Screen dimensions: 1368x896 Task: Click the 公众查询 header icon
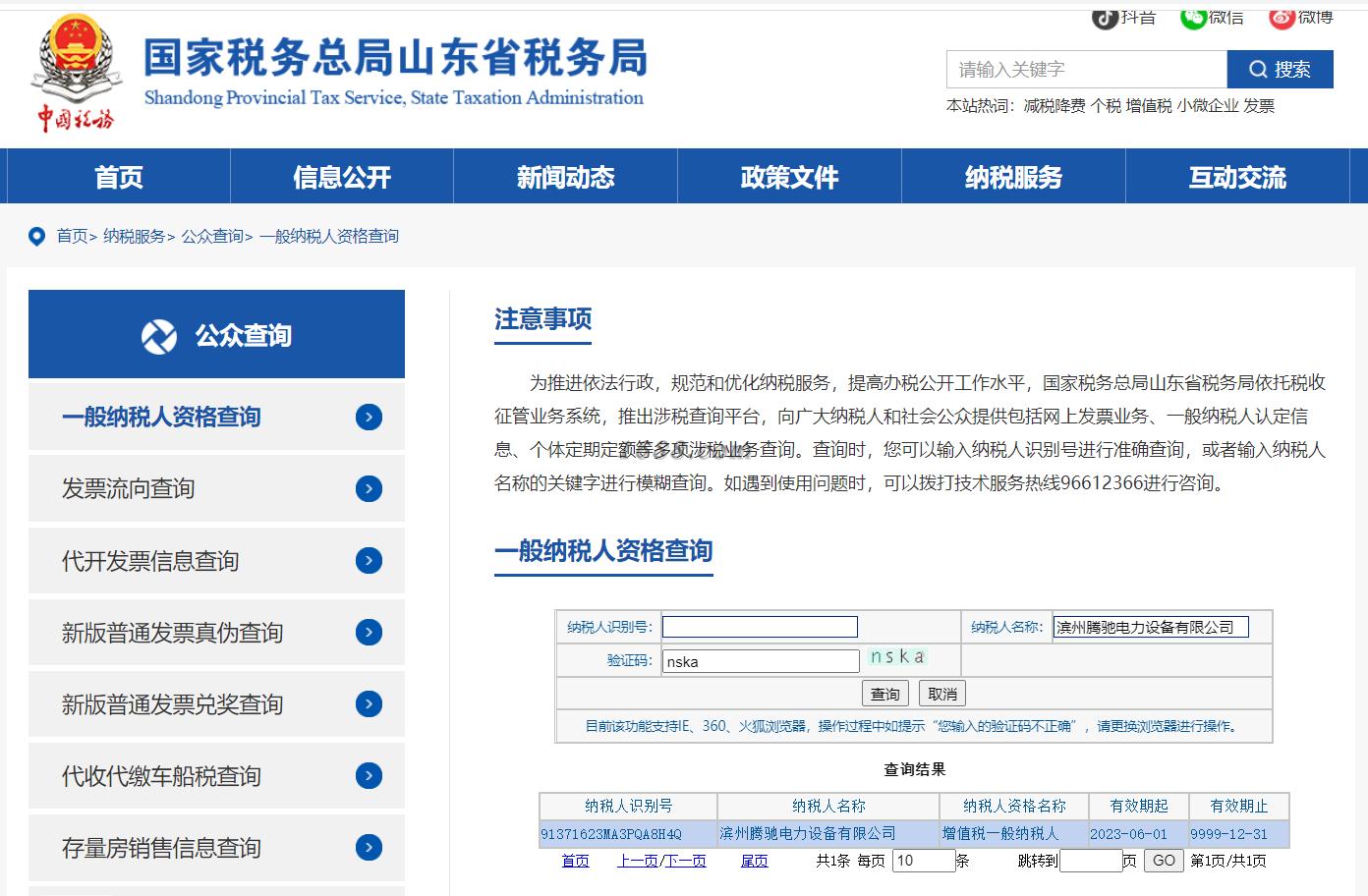tap(159, 336)
